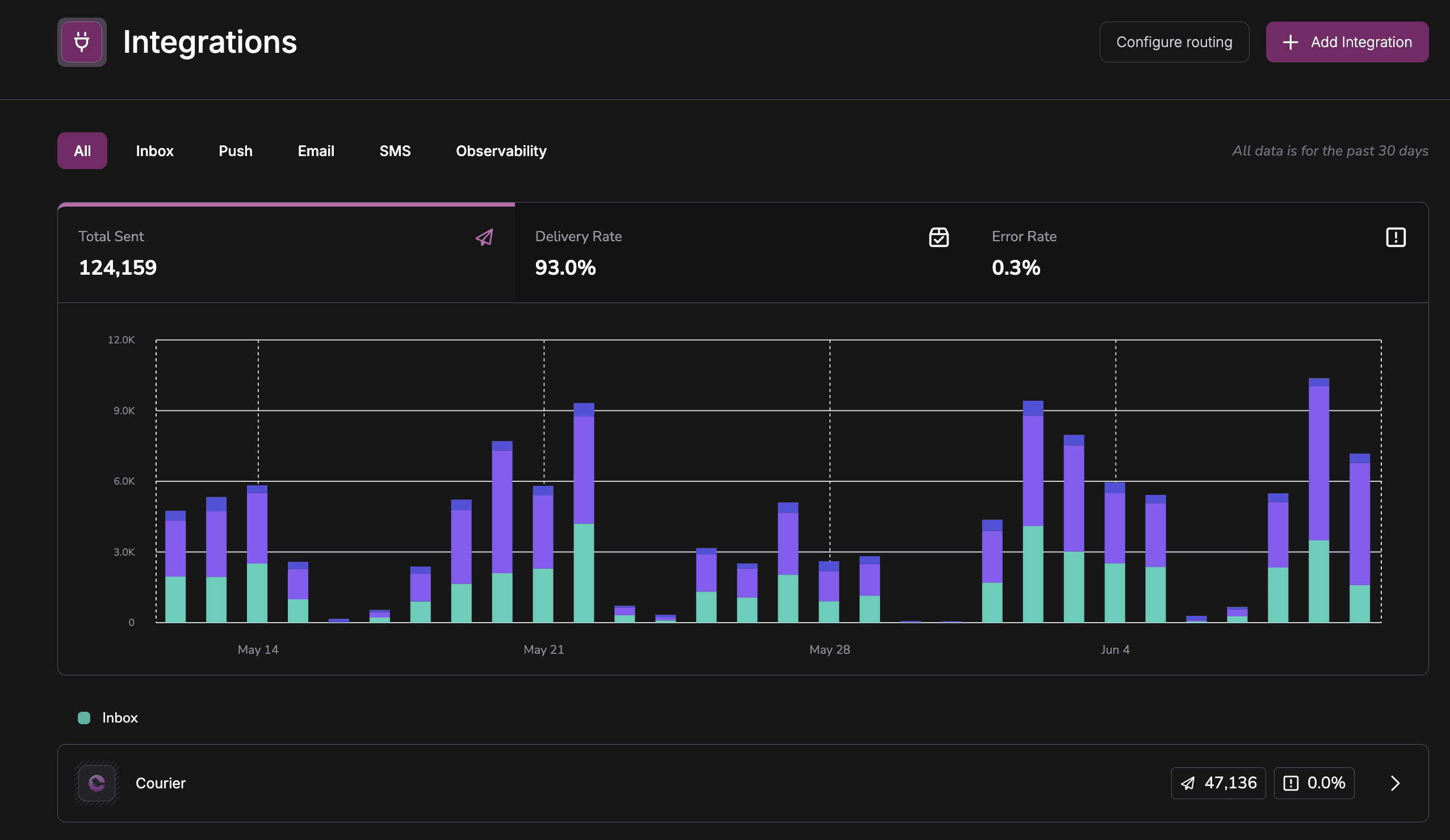Click the Courier logo icon
This screenshot has height=840, width=1450.
coord(97,783)
